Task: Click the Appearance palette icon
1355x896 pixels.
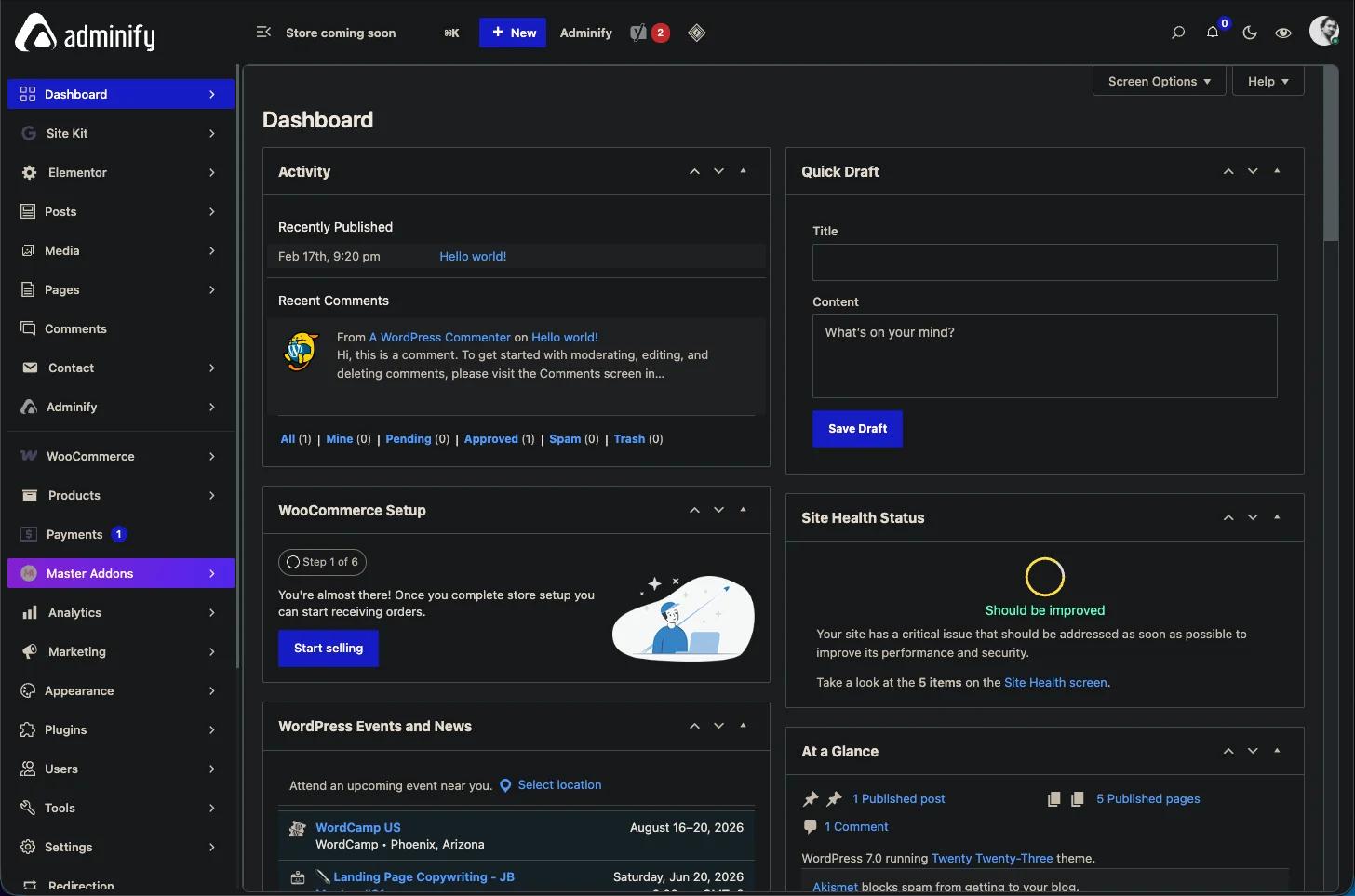Action: tap(28, 690)
